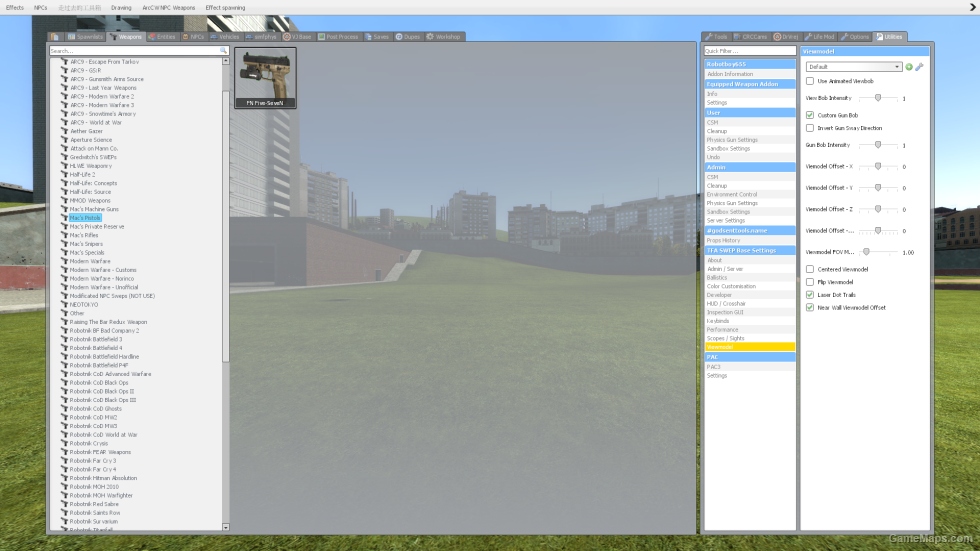Switch to the Entities tab

(x=162, y=37)
